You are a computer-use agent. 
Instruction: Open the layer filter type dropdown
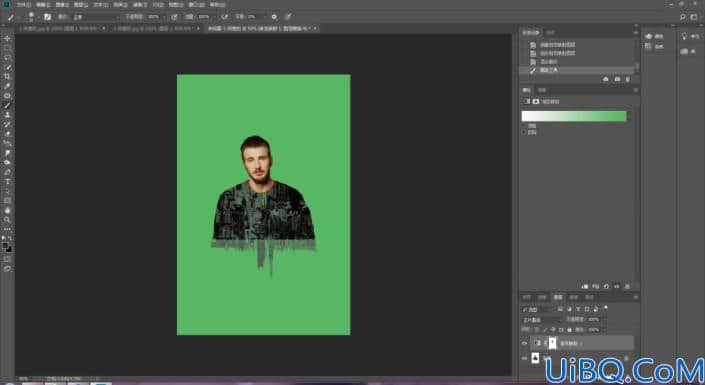point(538,309)
